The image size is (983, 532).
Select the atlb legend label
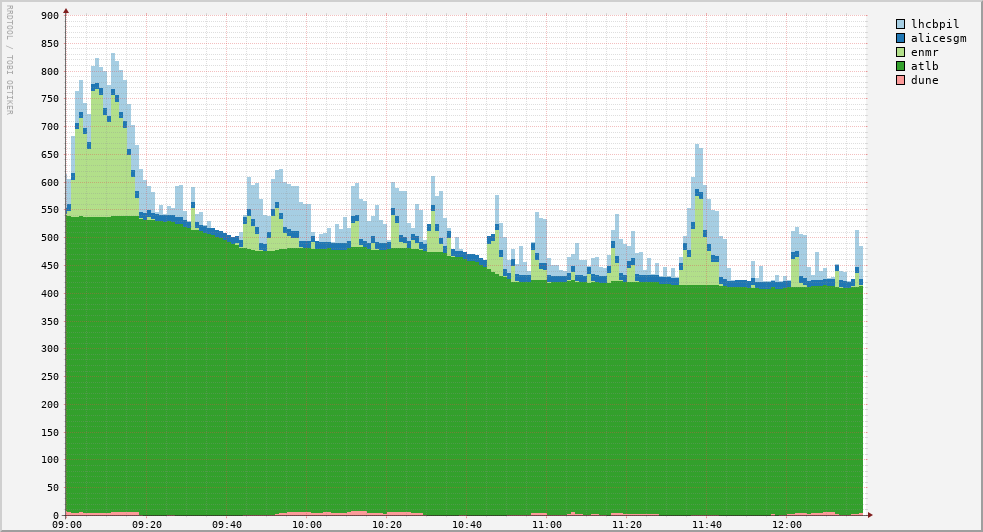(x=924, y=66)
